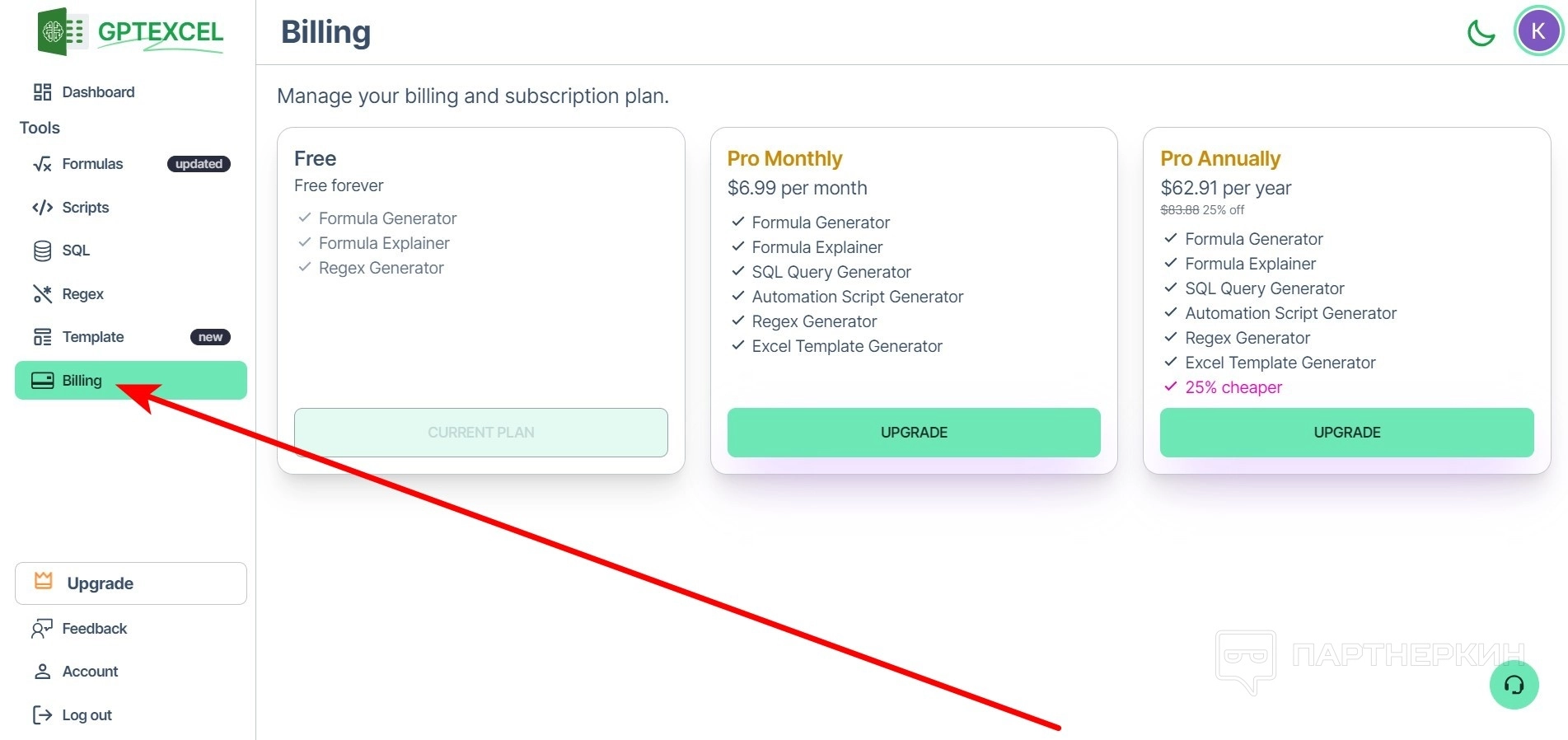Image resolution: width=1568 pixels, height=740 pixels.
Task: Go to the Account page
Action: click(90, 672)
